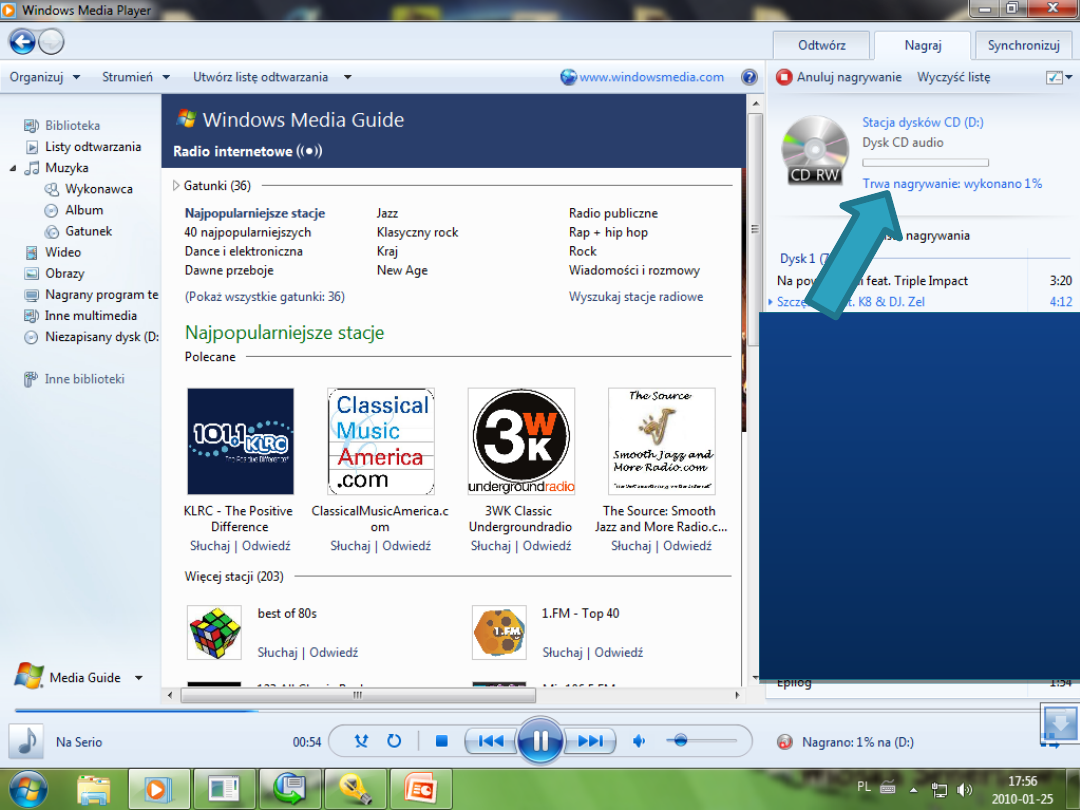This screenshot has width=1080, height=810.
Task: Skip to the next track
Action: (x=591, y=741)
